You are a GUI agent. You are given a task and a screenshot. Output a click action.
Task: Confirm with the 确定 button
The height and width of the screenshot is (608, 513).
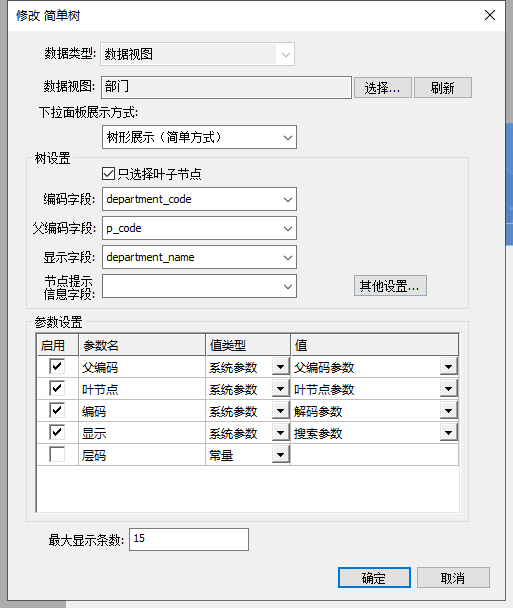(374, 578)
